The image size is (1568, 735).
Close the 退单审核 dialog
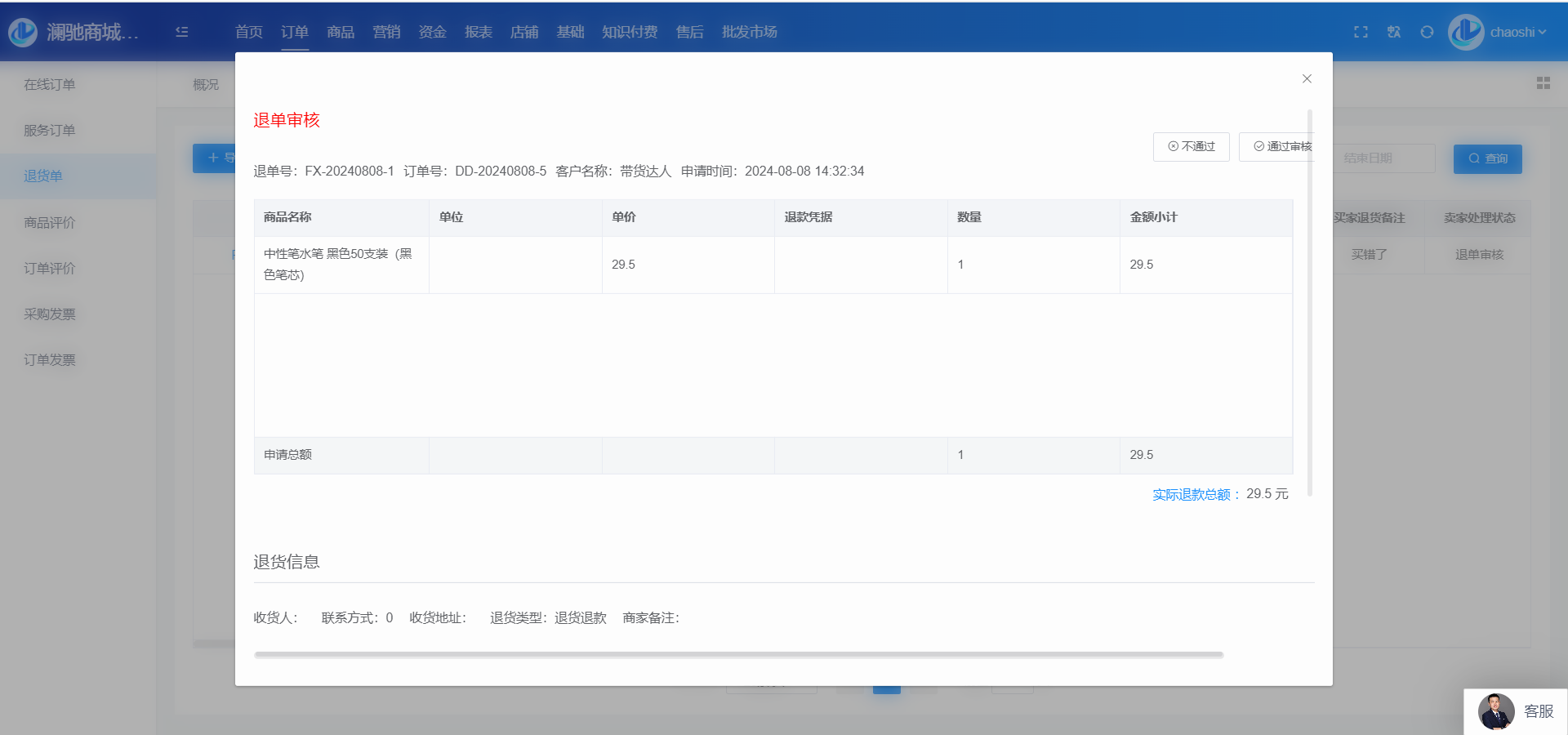pyautogui.click(x=1307, y=78)
